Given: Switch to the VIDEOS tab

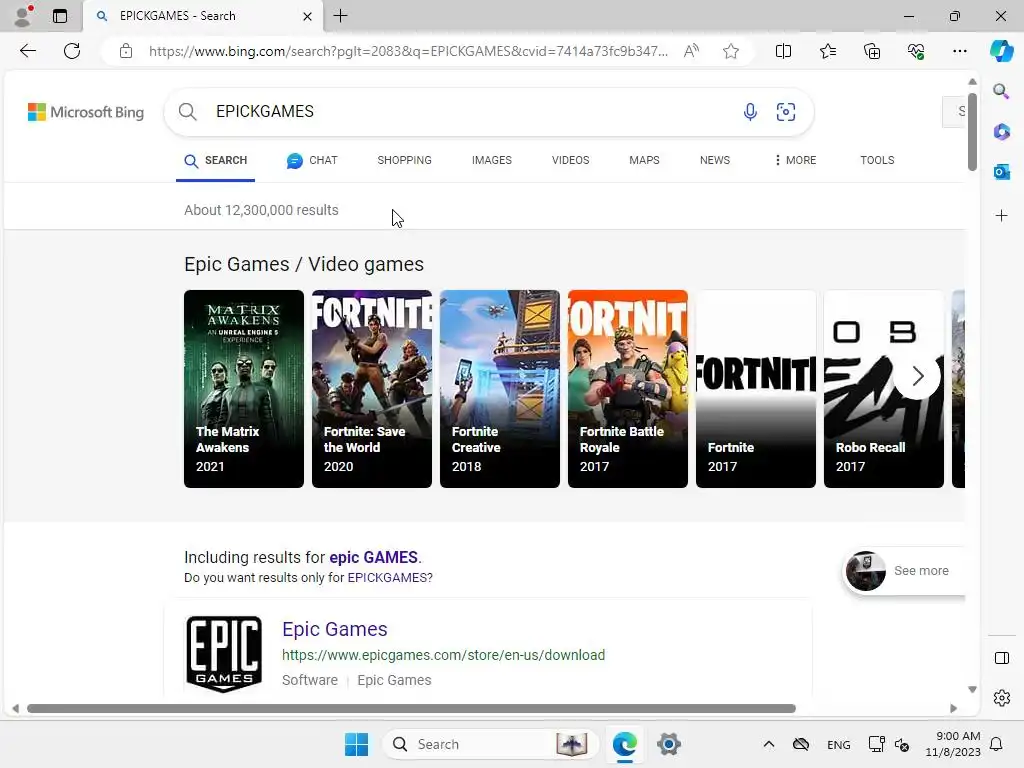Looking at the screenshot, I should 570,160.
